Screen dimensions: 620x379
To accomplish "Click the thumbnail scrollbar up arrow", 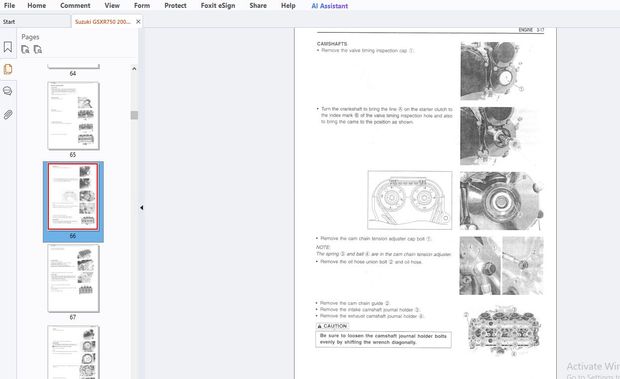I will point(134,69).
